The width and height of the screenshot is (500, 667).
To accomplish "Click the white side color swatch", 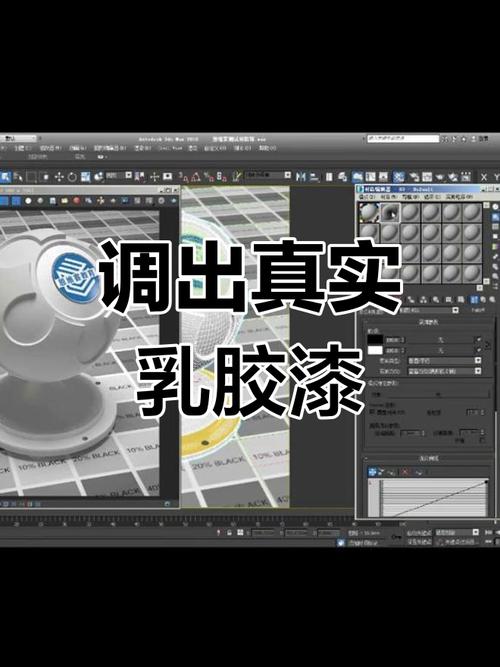I will pyautogui.click(x=375, y=350).
